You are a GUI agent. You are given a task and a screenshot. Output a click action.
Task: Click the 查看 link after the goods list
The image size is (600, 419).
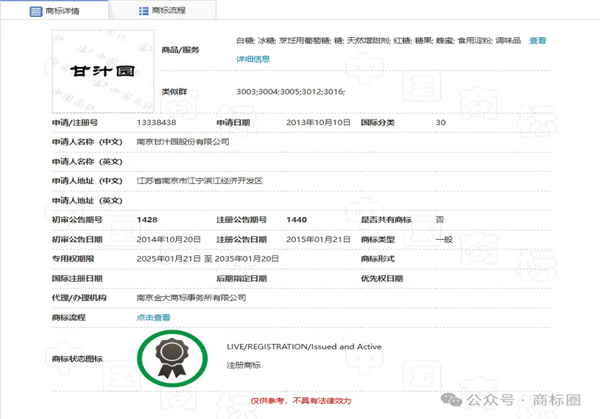[x=538, y=41]
